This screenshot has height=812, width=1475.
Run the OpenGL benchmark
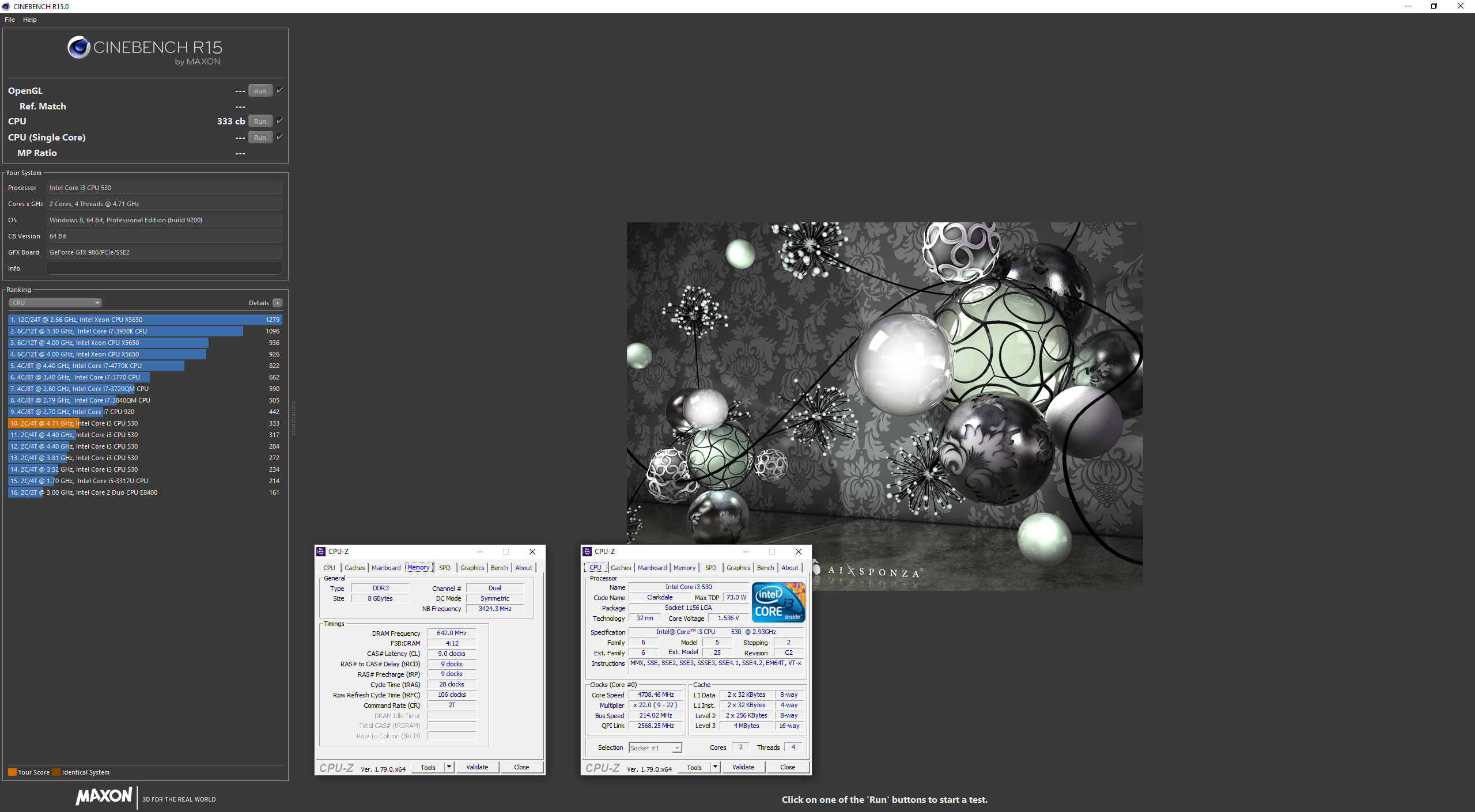click(260, 91)
